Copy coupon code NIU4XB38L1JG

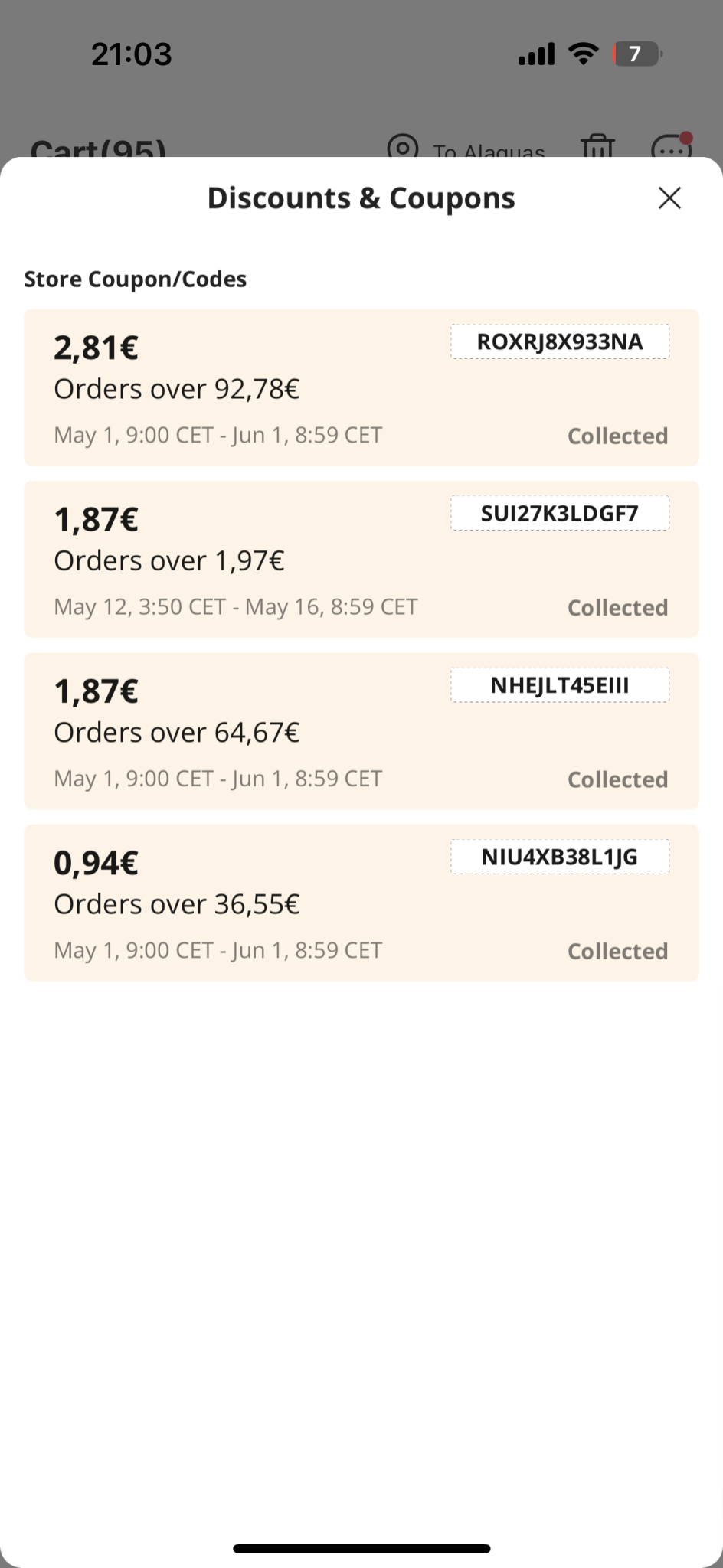[560, 857]
